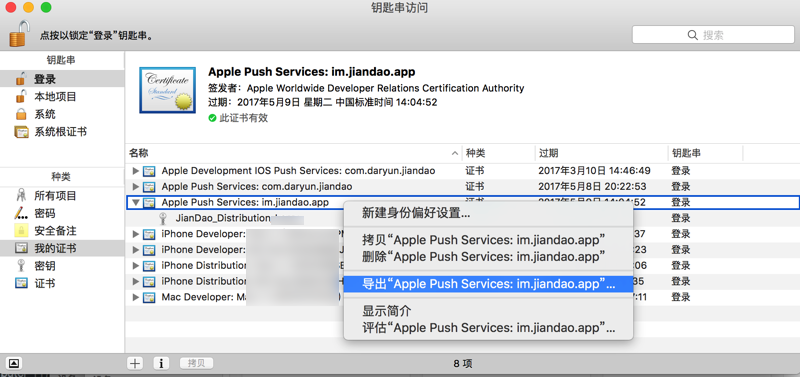Click note icon next to 安全备注
Image resolution: width=800 pixels, height=377 pixels.
click(21, 231)
